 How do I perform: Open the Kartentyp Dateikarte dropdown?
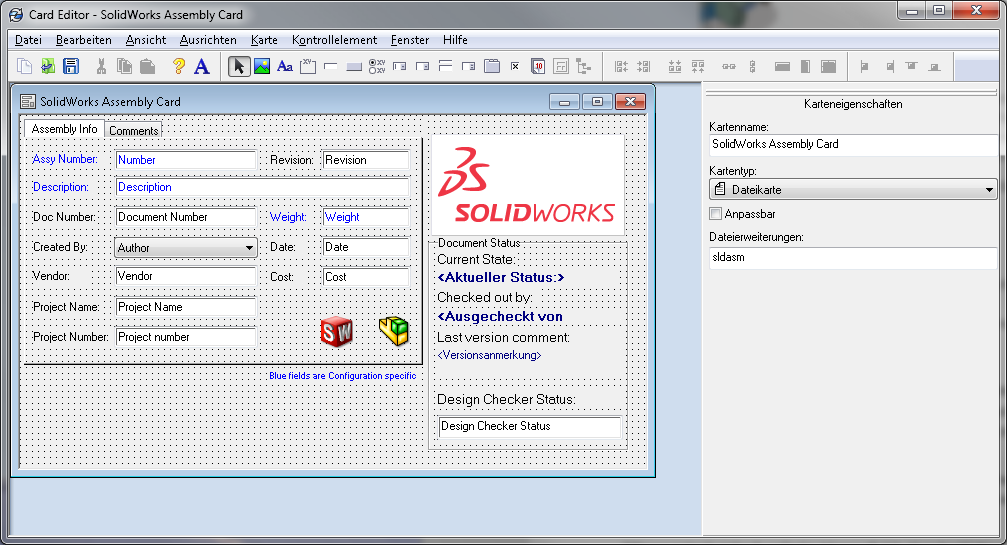[x=853, y=190]
